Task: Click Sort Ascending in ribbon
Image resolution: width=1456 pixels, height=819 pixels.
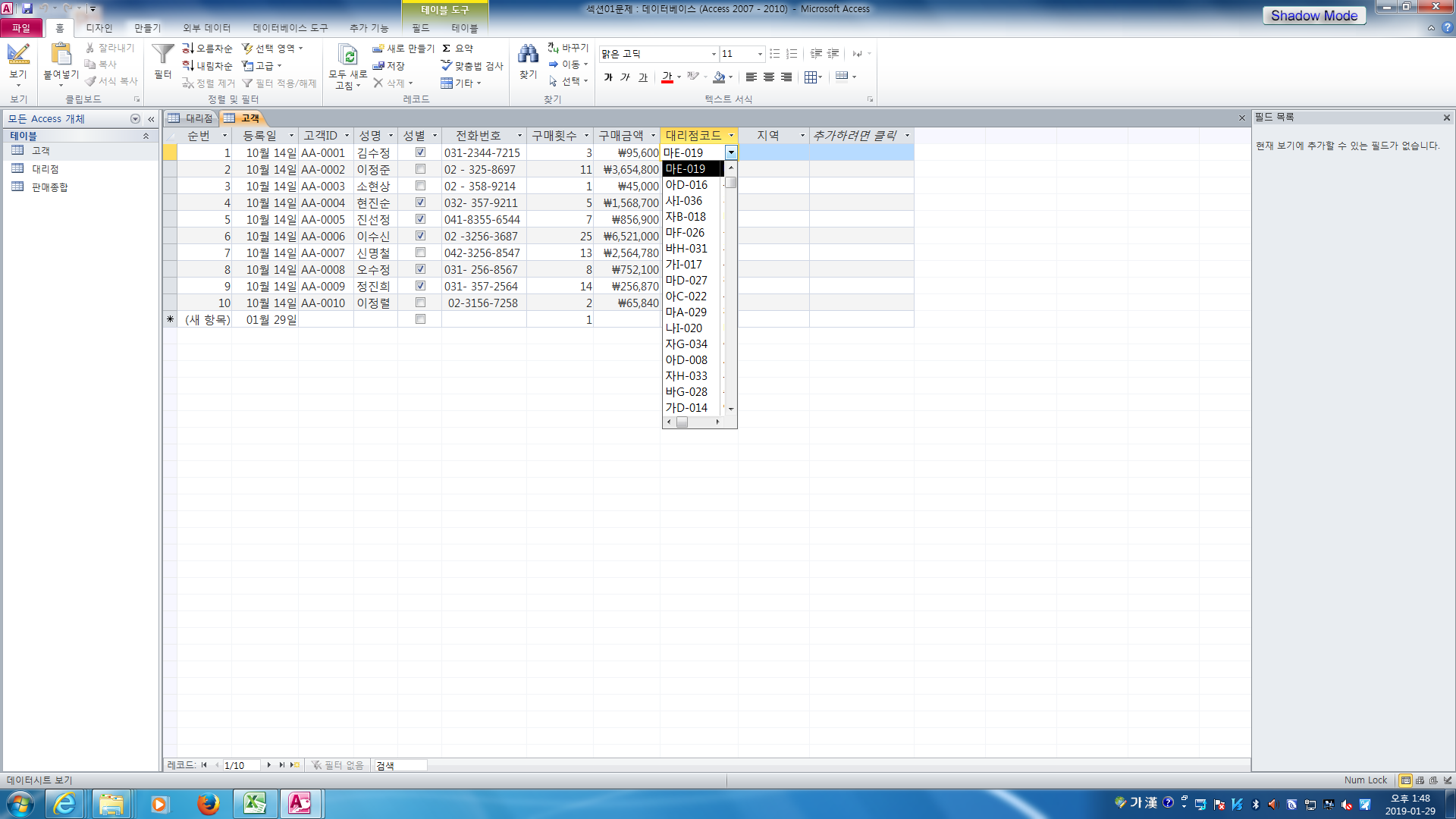Action: 207,48
